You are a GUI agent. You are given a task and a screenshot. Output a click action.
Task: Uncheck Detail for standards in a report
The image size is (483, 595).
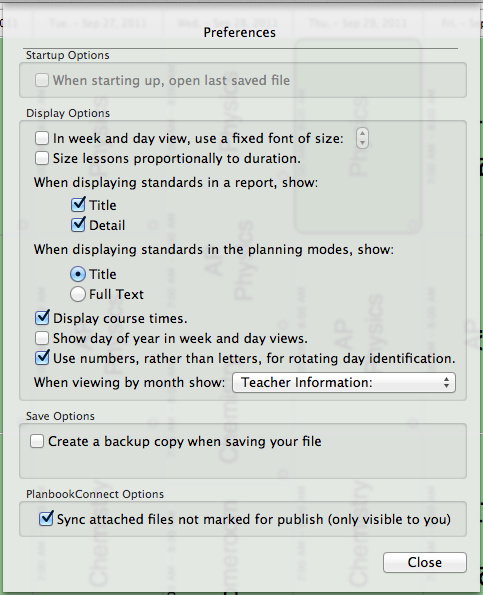(x=78, y=225)
